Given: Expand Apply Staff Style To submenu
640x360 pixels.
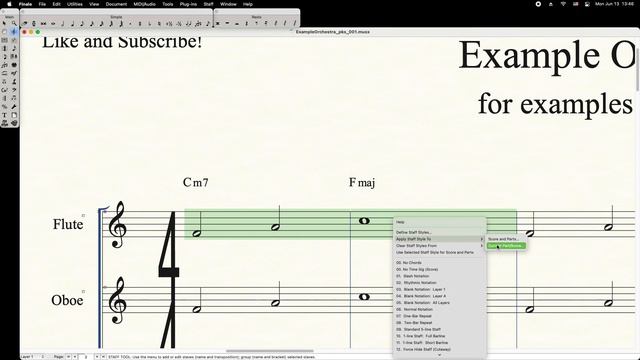Looking at the screenshot, I should 440,239.
